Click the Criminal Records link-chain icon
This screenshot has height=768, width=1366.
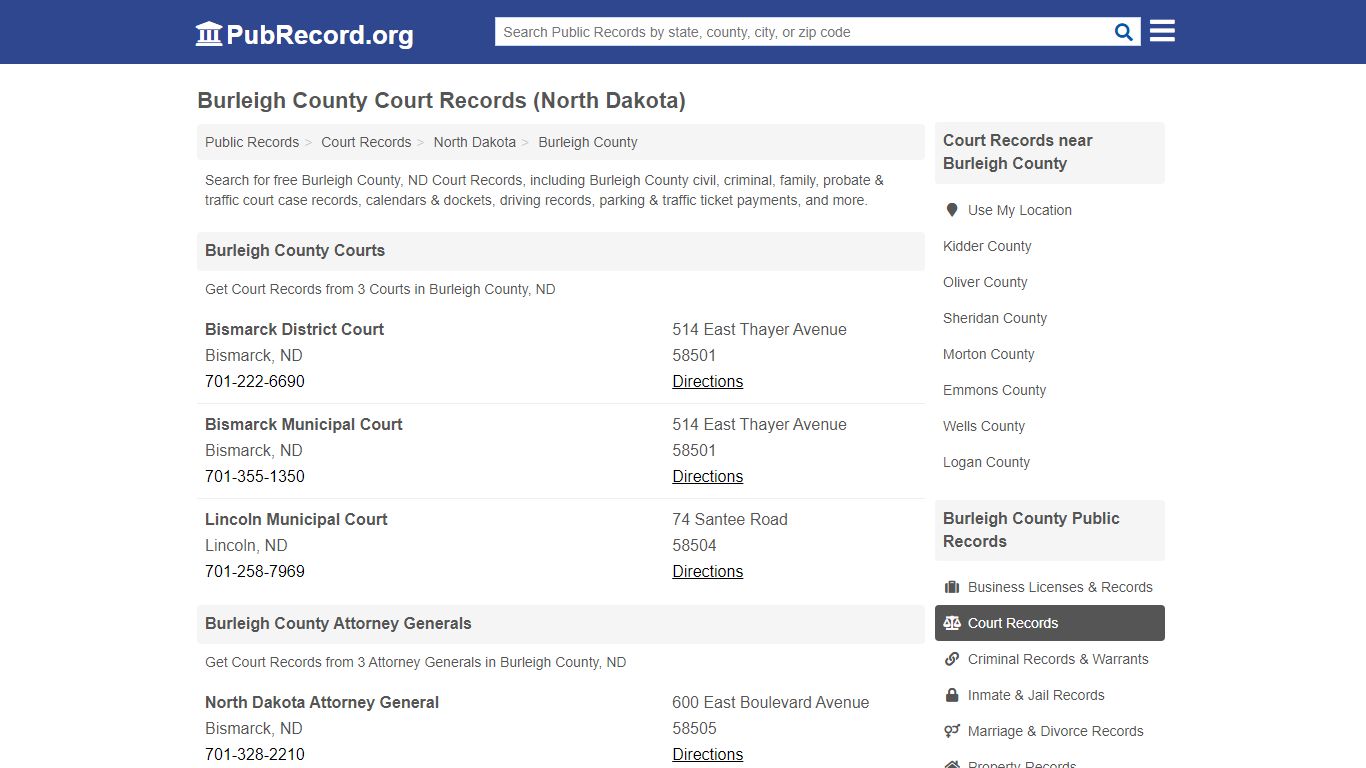coord(952,659)
